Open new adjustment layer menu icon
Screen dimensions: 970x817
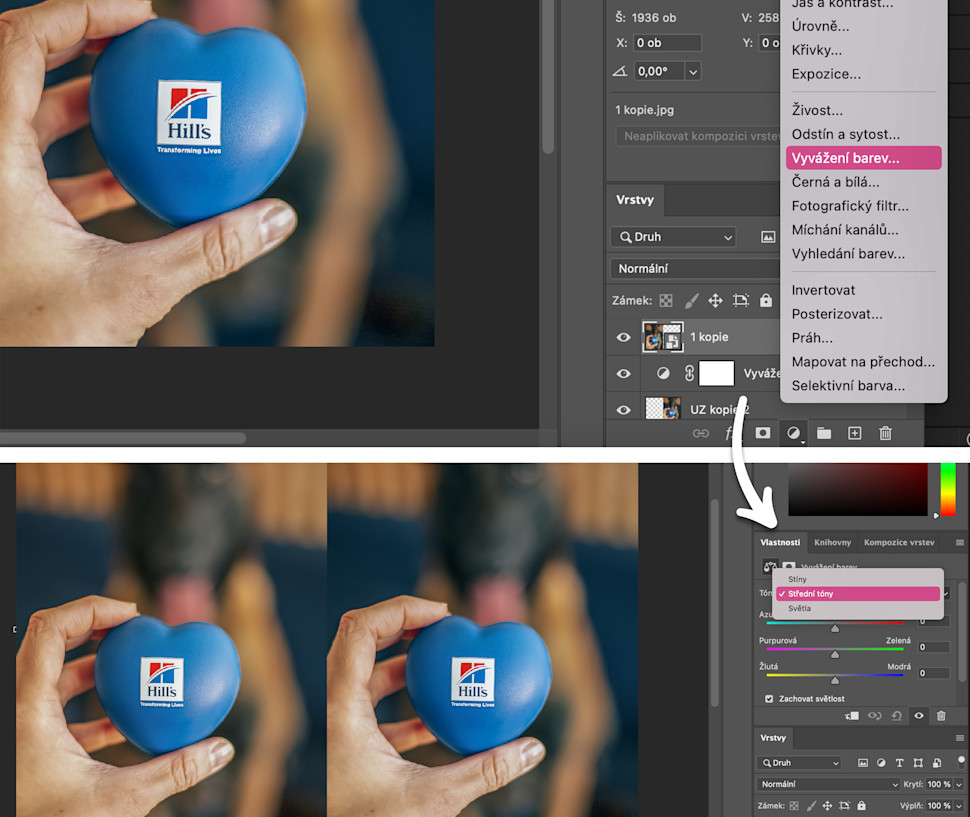(x=794, y=434)
